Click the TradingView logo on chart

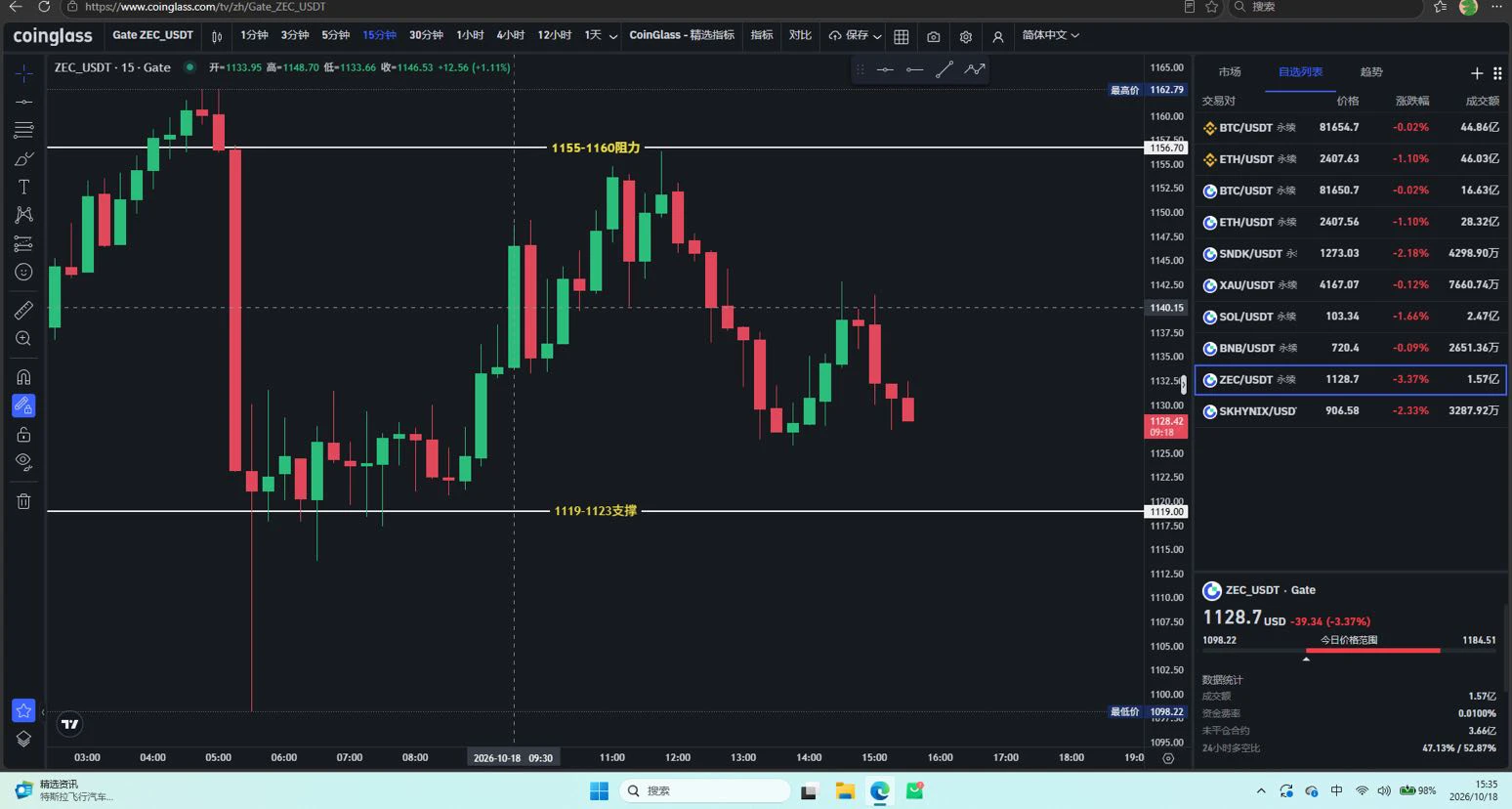click(69, 724)
